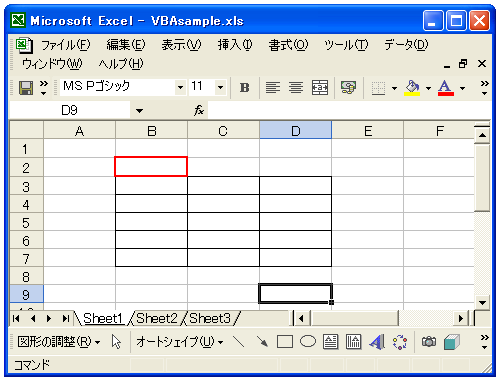Apply the yellow Fill Color bucket
Viewport: 500px width, 380px height.
[x=412, y=88]
